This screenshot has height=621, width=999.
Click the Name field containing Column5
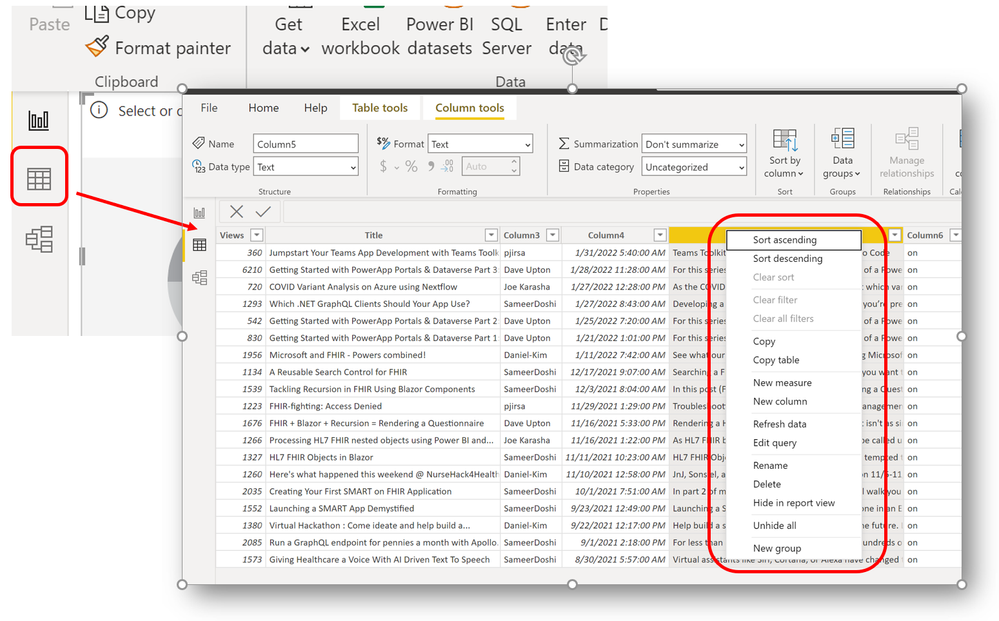click(x=306, y=144)
